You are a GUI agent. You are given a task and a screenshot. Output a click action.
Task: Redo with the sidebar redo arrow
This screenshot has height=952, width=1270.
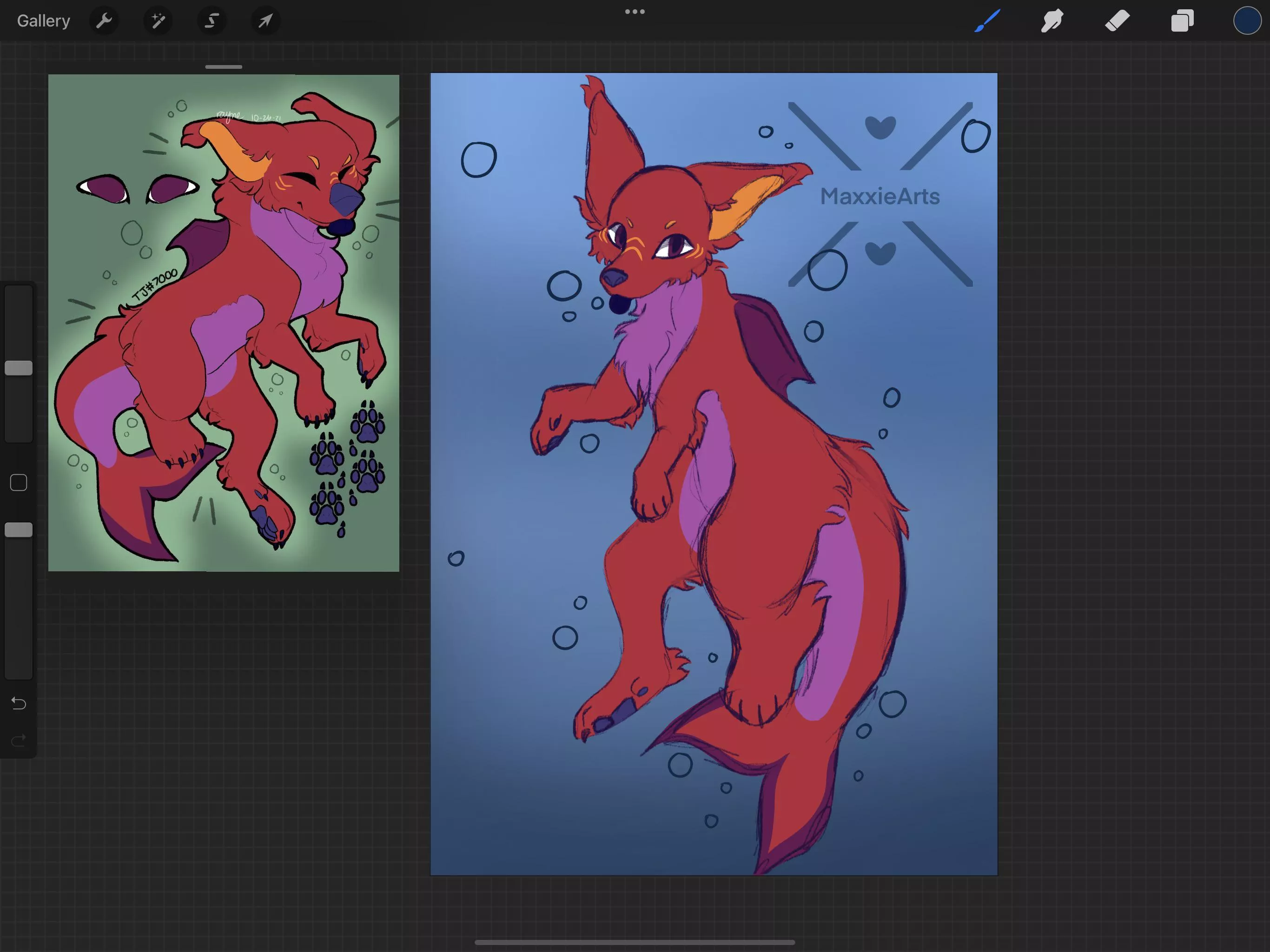coord(19,740)
